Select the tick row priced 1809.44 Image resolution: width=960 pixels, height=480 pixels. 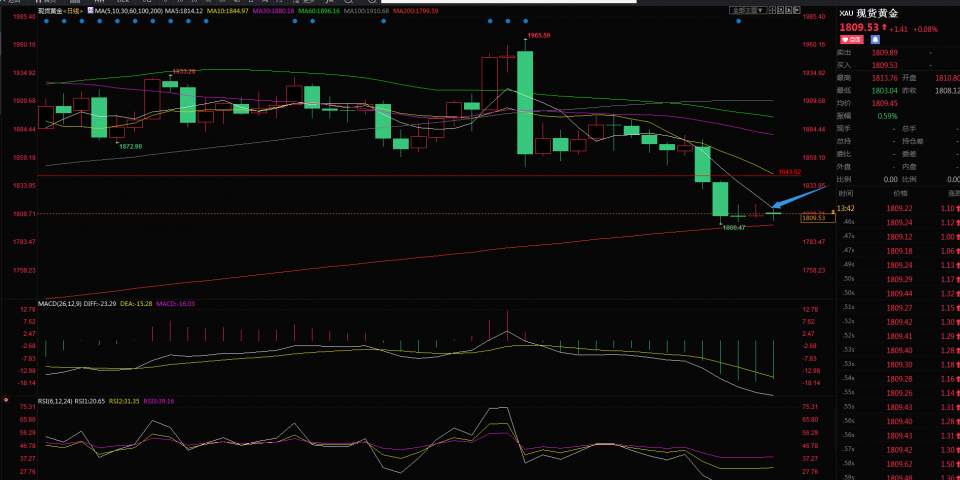click(x=898, y=294)
